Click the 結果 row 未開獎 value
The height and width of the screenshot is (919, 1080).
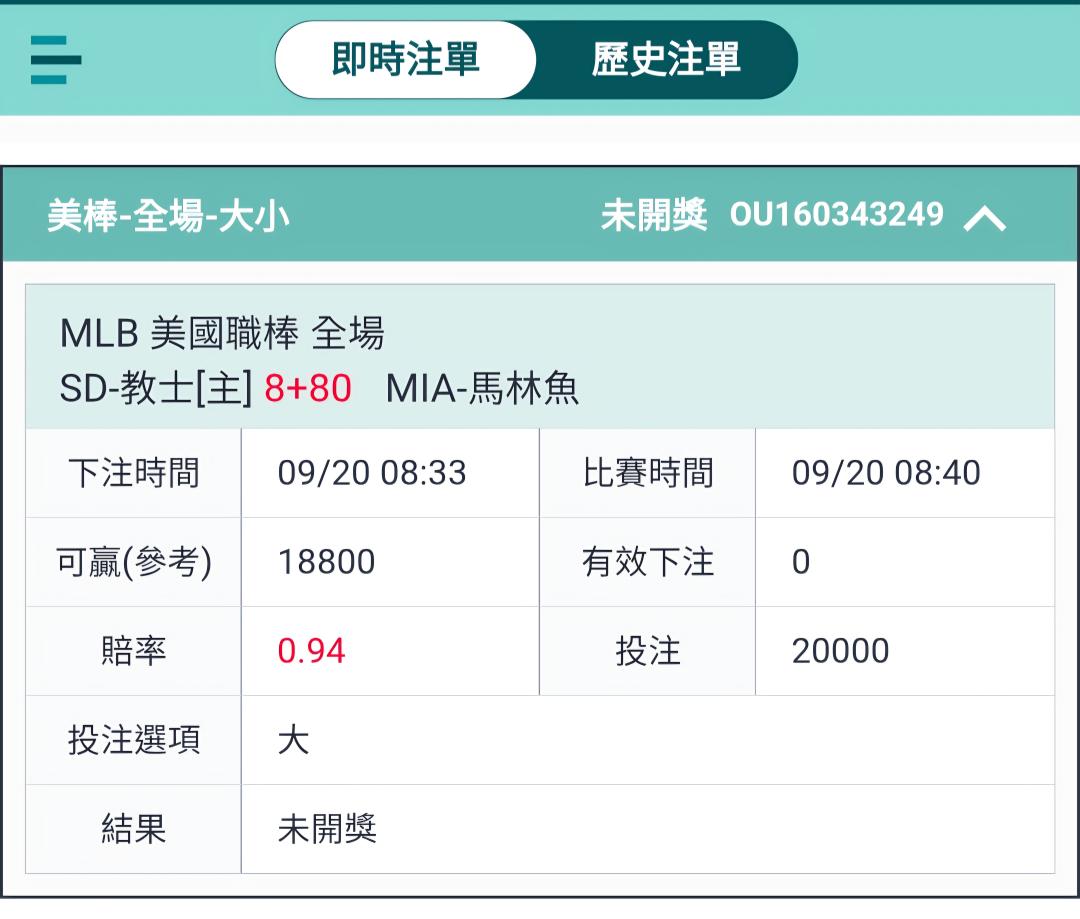327,829
